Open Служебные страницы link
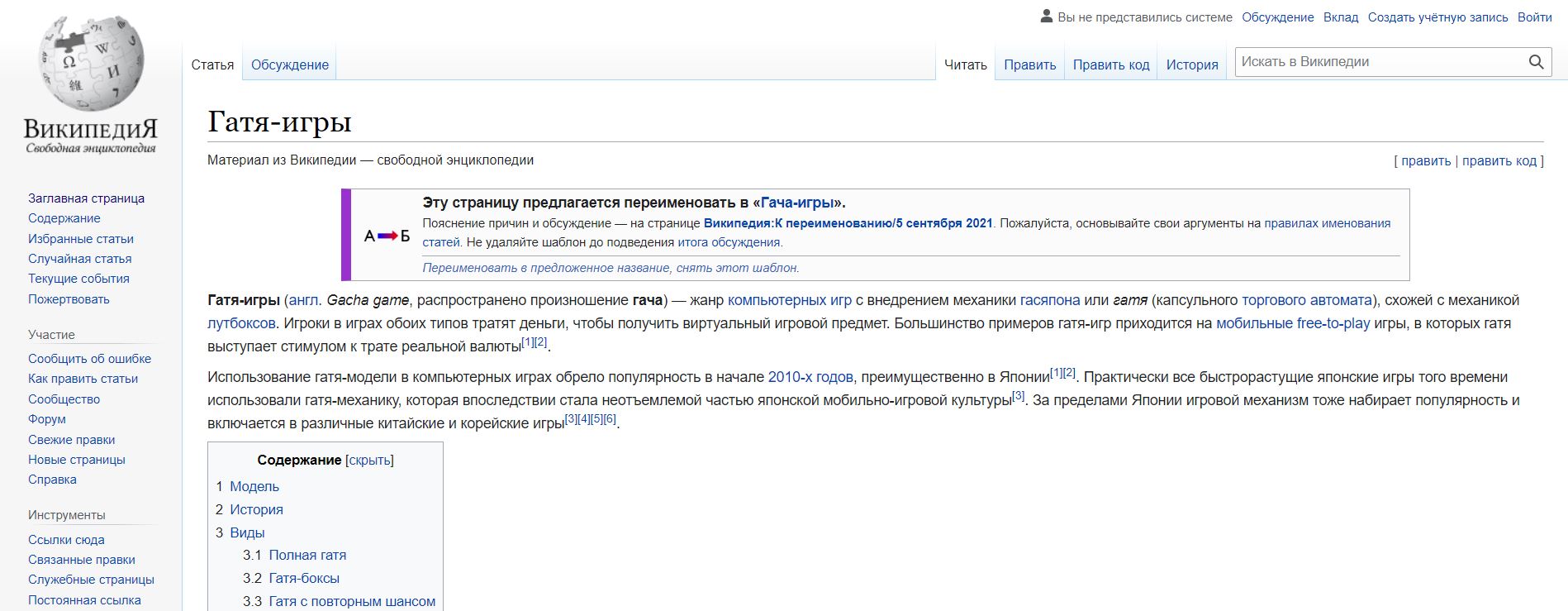The image size is (1568, 611). click(92, 580)
